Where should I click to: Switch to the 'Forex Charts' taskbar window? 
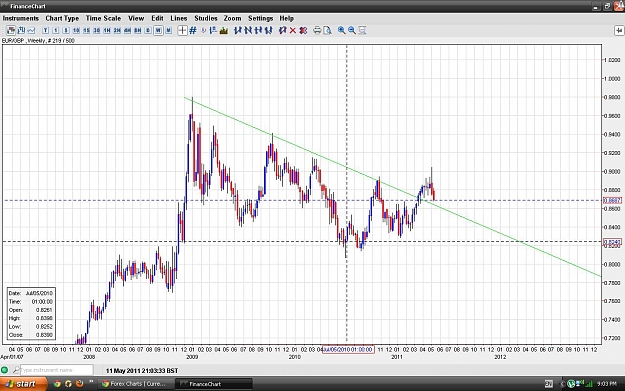click(x=136, y=384)
